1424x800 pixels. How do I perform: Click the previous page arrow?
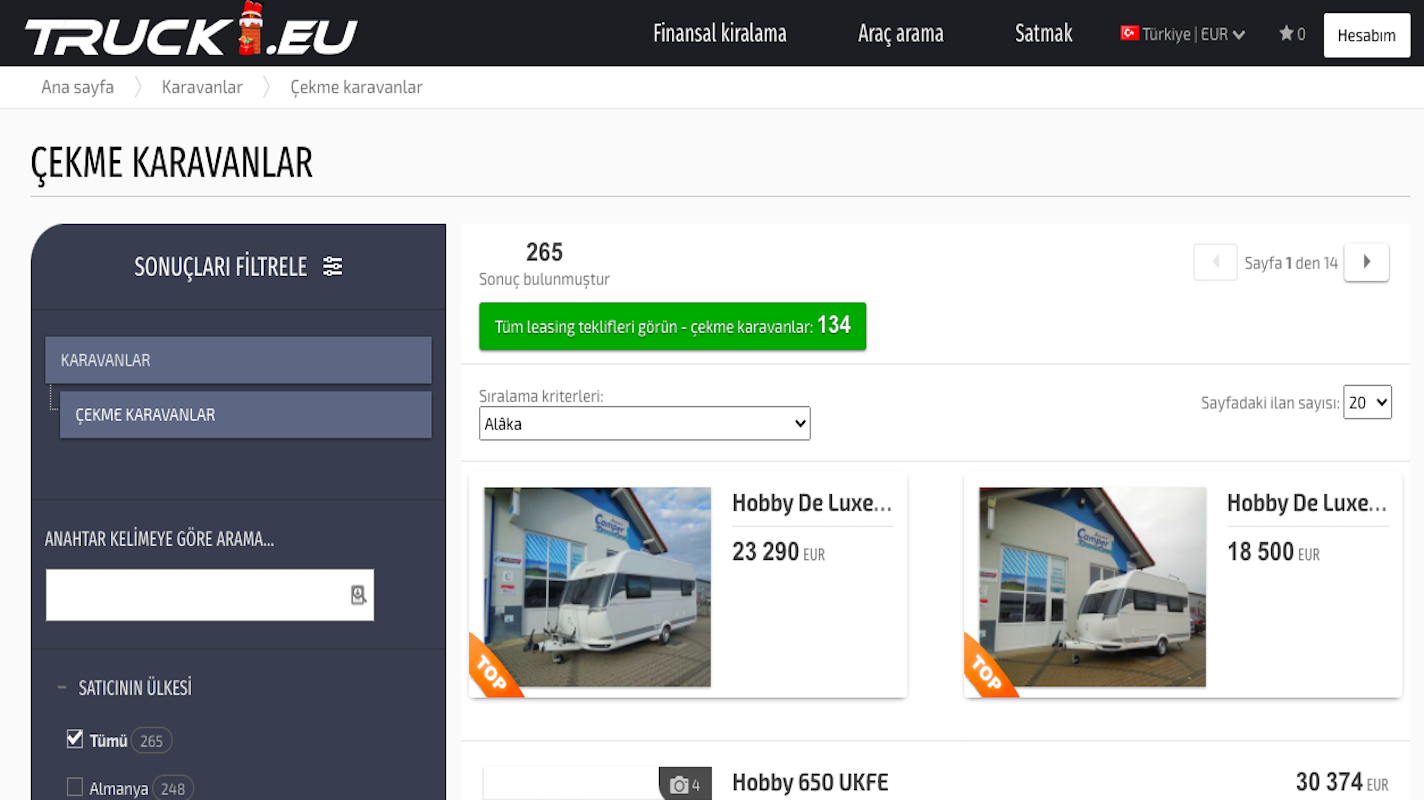1215,262
